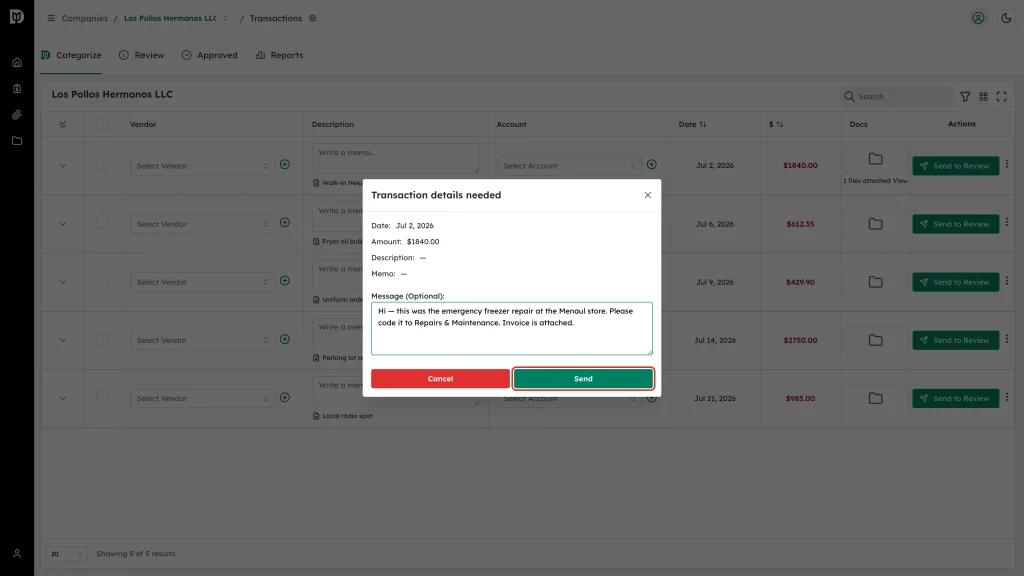Open the folder icon in left sidebar

pos(17,141)
